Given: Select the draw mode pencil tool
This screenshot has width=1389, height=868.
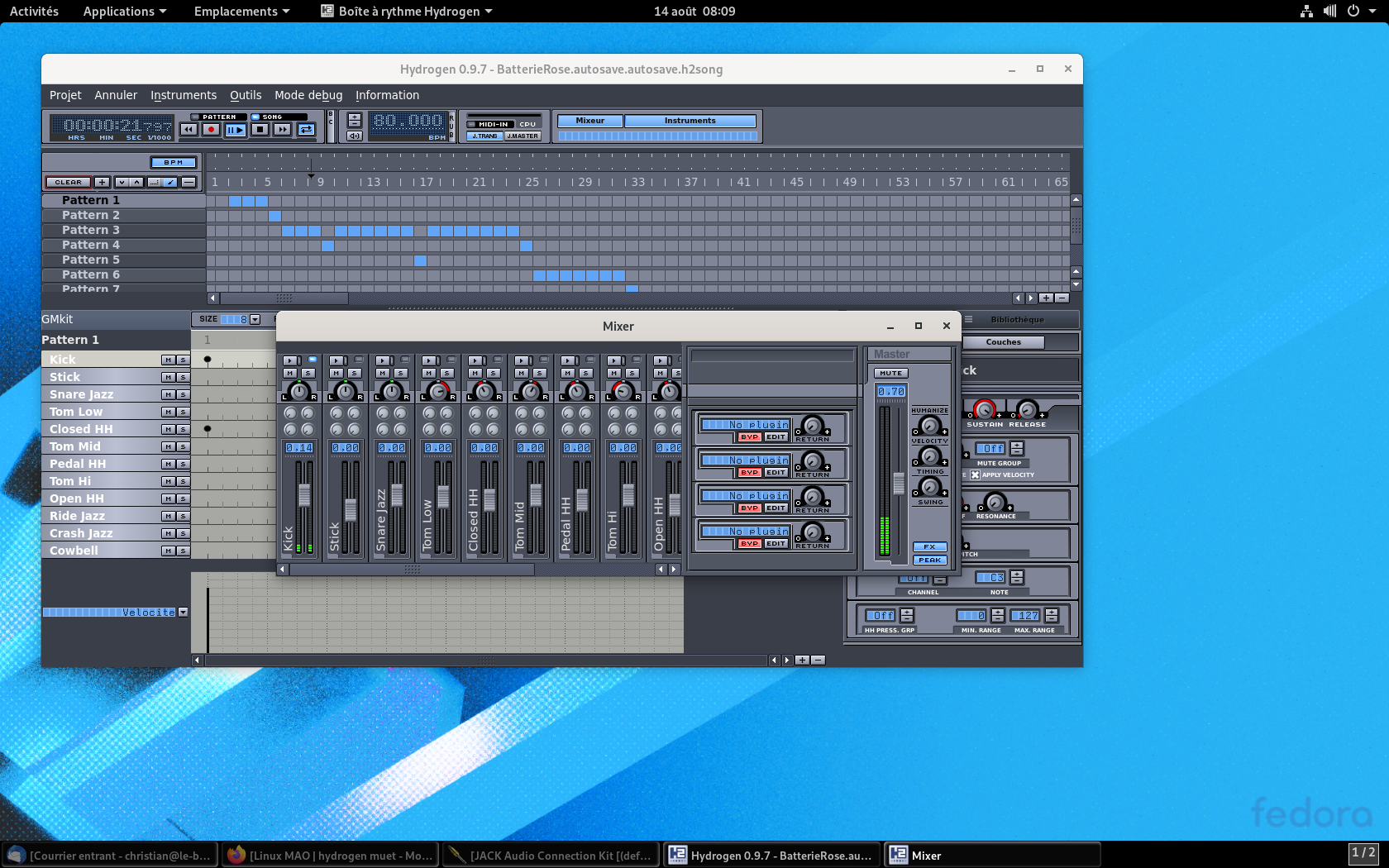Looking at the screenshot, I should click(x=170, y=183).
